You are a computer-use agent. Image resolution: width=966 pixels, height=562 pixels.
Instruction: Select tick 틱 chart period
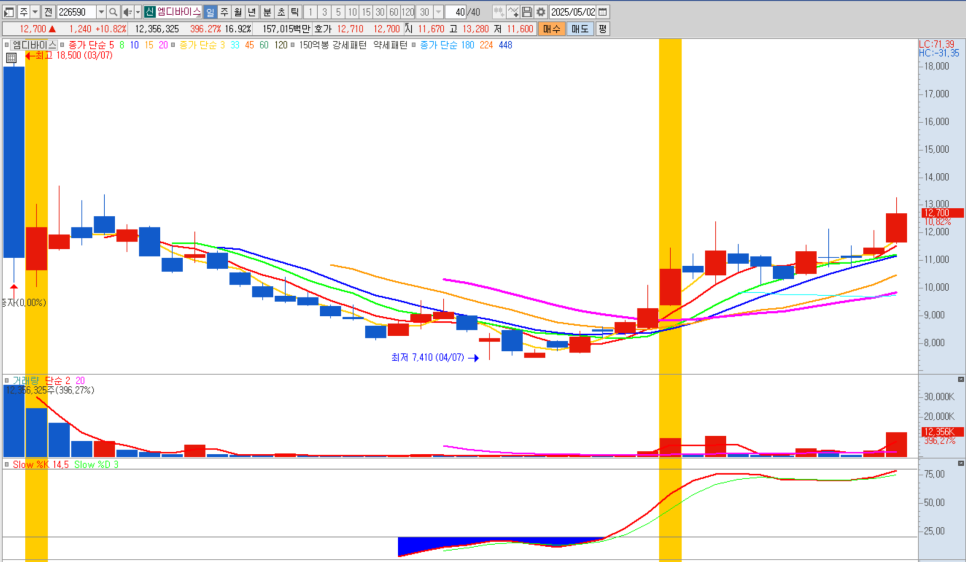[x=295, y=12]
